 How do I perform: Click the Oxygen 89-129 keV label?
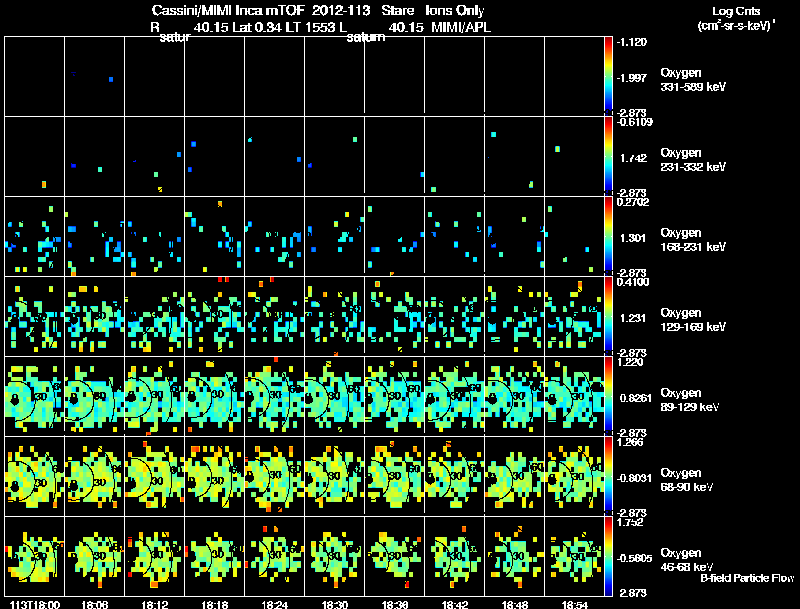690,400
